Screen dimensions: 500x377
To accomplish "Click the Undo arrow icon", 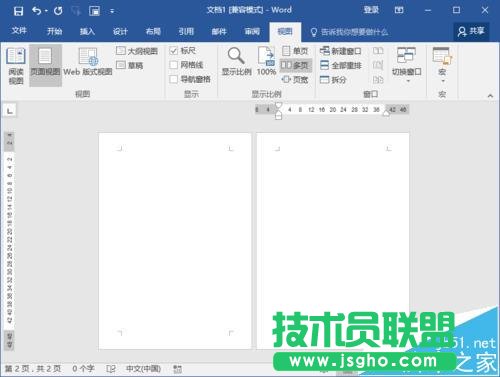I will click(x=37, y=11).
